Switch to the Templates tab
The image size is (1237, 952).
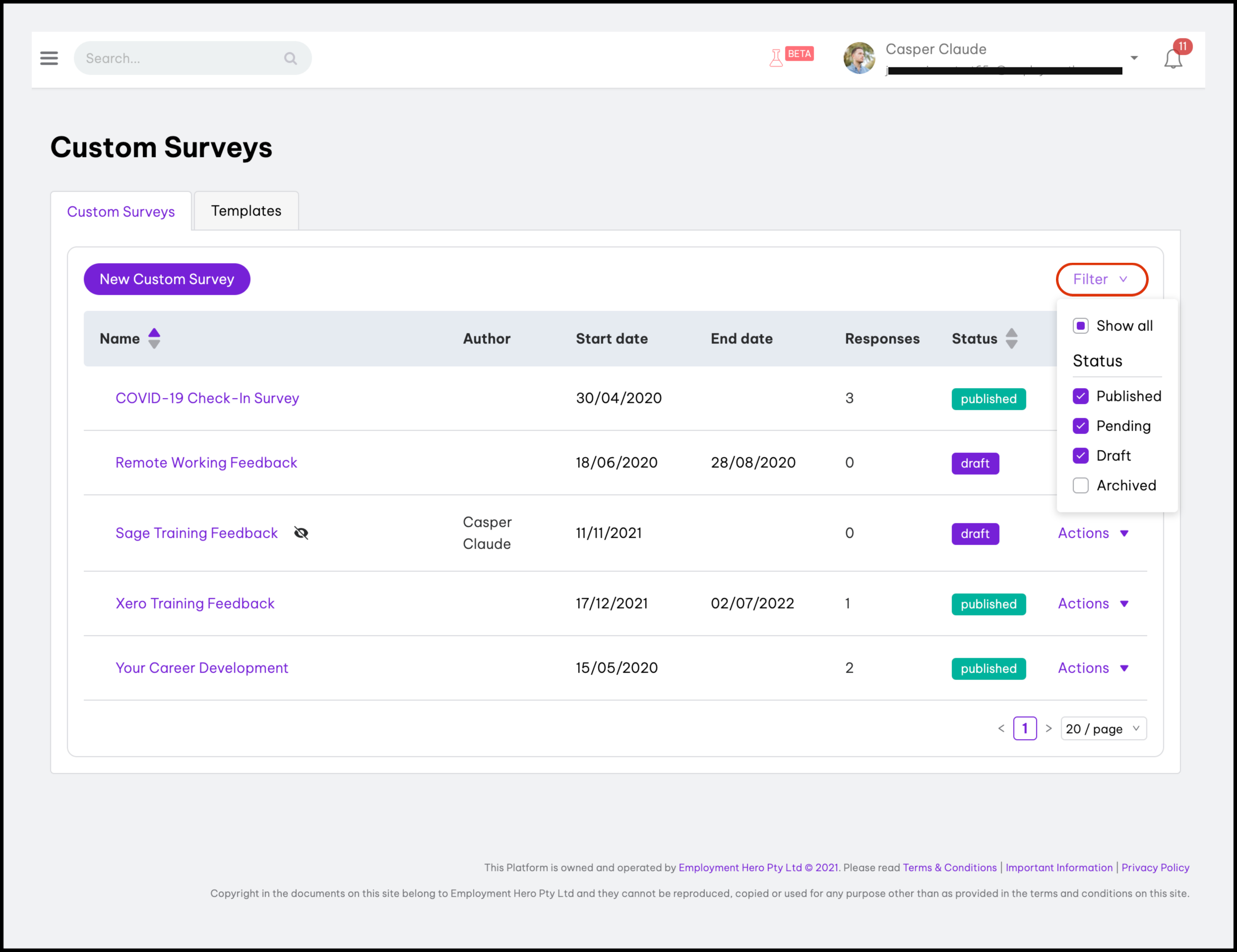point(246,211)
